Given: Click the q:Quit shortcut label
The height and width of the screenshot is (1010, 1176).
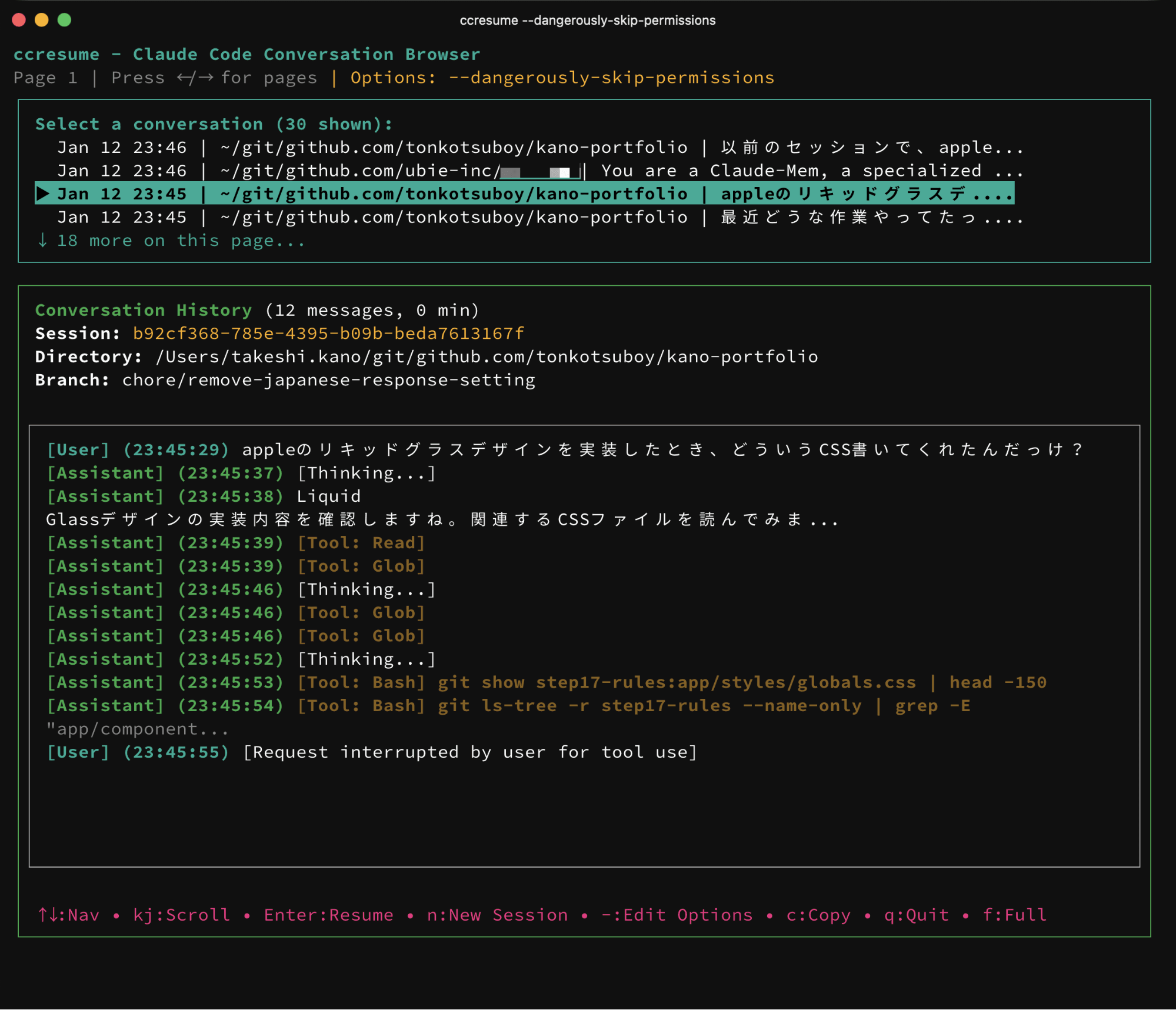Looking at the screenshot, I should 917,915.
